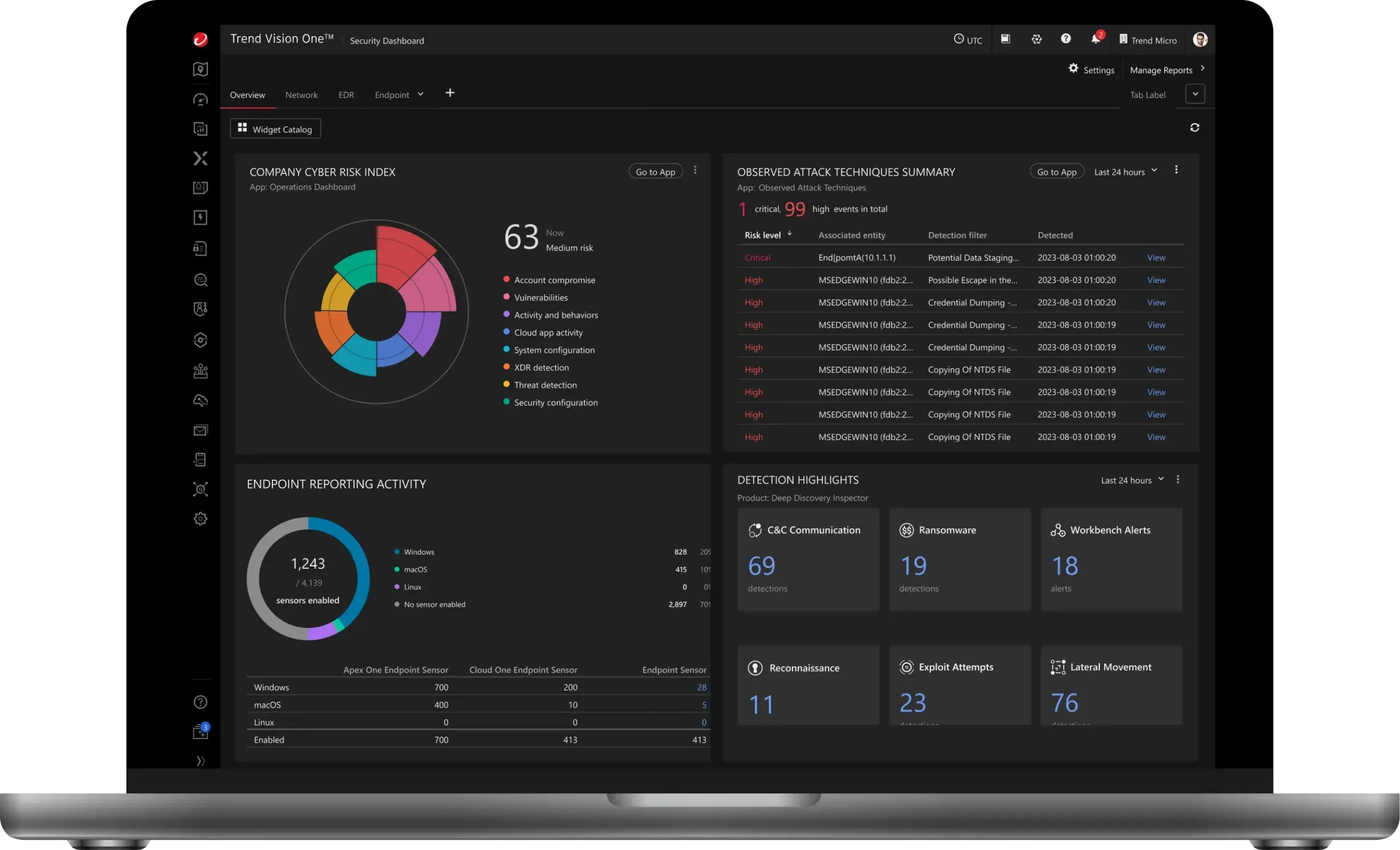Click the notifications bell with badge 2
The height and width of the screenshot is (850, 1400).
[1095, 39]
